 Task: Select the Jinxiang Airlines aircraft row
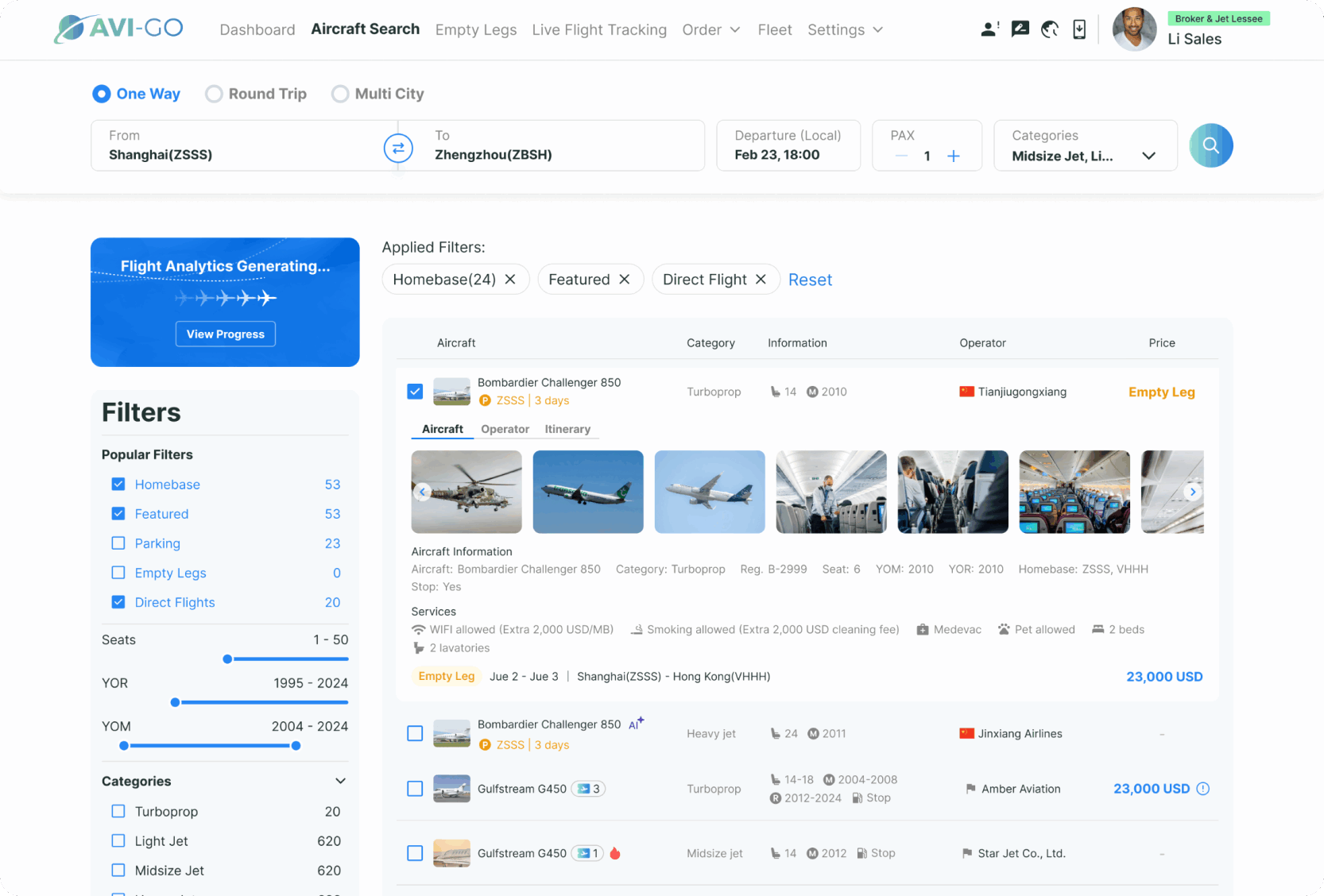415,733
